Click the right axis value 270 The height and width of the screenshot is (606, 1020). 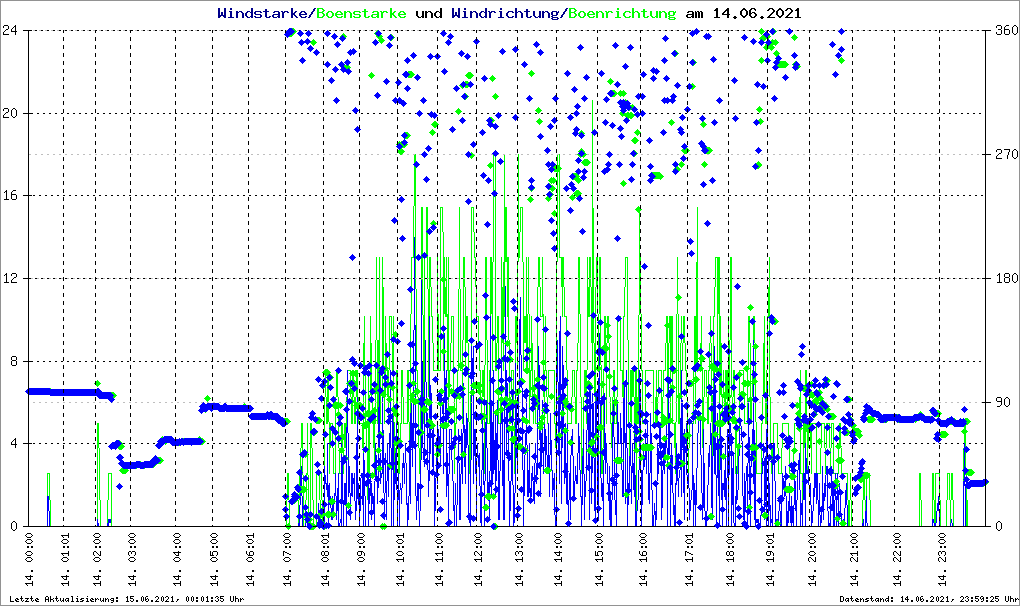pyautogui.click(x=1006, y=154)
